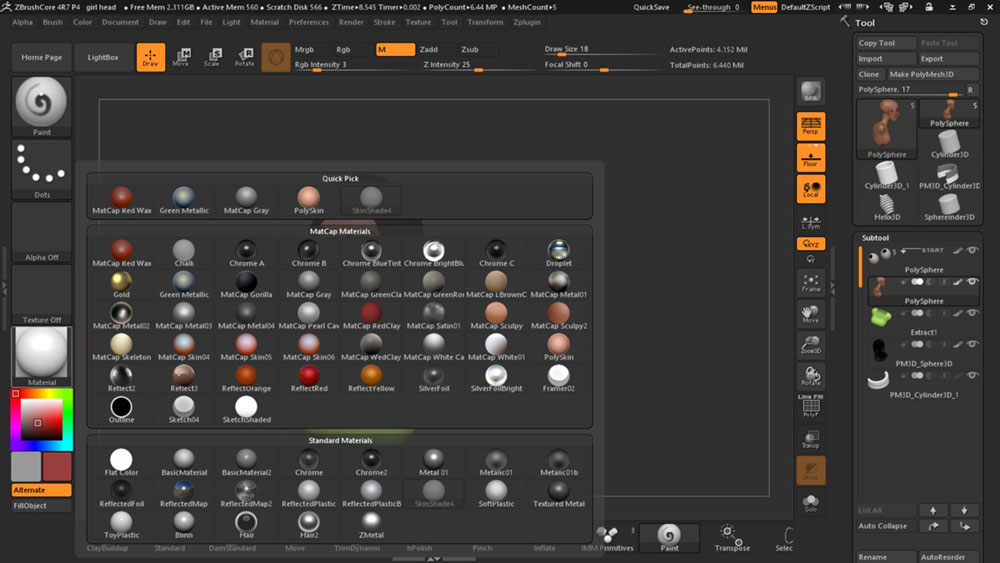Choose the Flat Color standard material
The image size is (1000, 563).
pos(121,463)
